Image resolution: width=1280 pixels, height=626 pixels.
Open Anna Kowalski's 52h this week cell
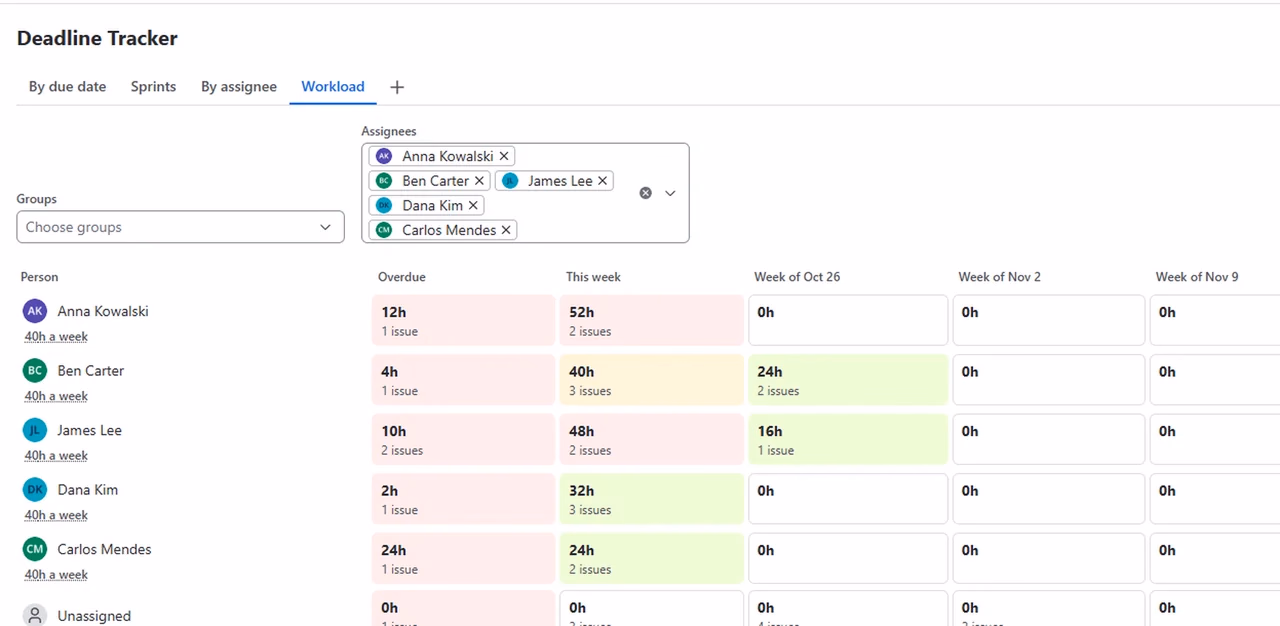[x=651, y=320]
